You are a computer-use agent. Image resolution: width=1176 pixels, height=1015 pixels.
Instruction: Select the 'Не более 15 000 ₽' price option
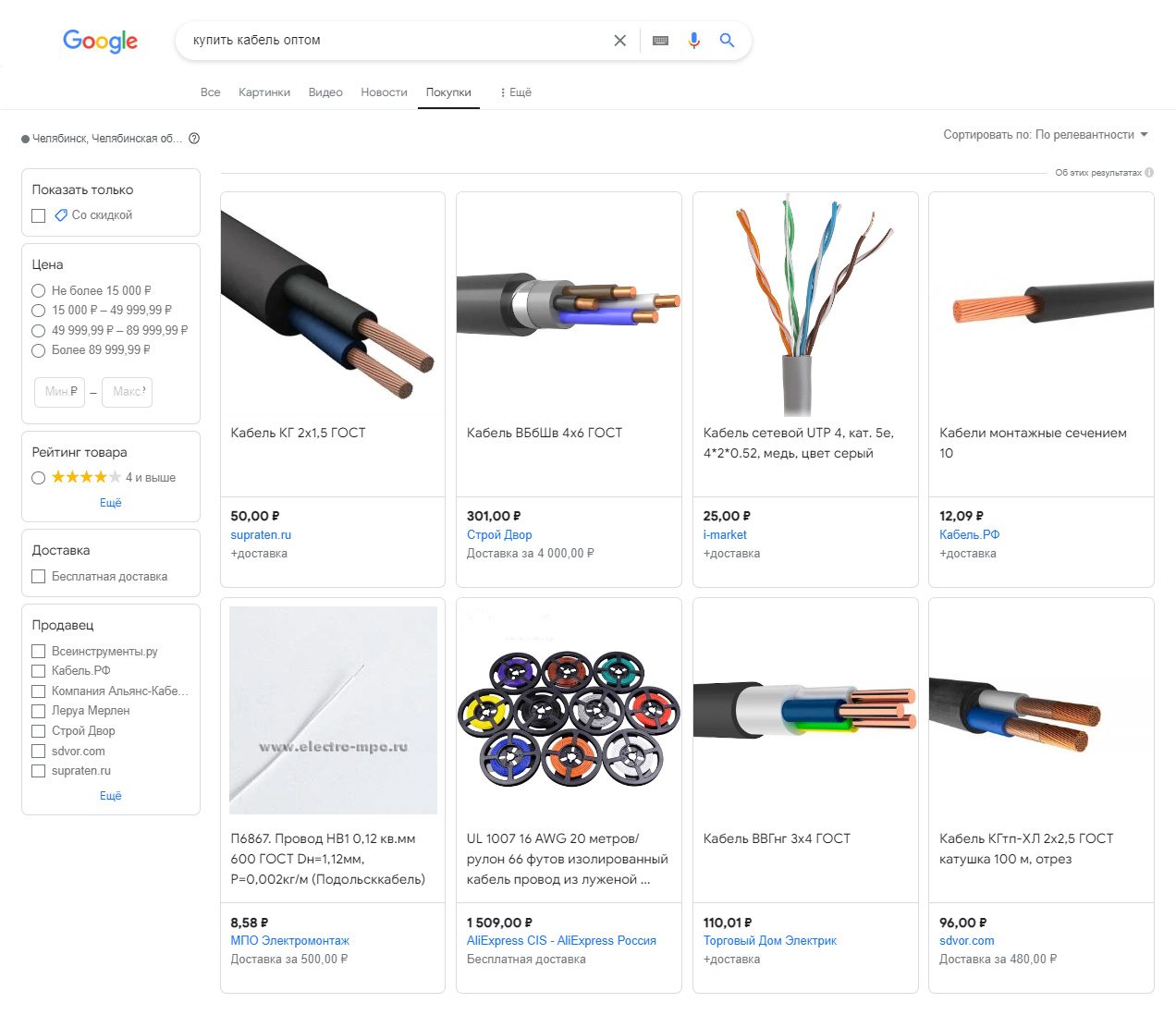pyautogui.click(x=39, y=290)
